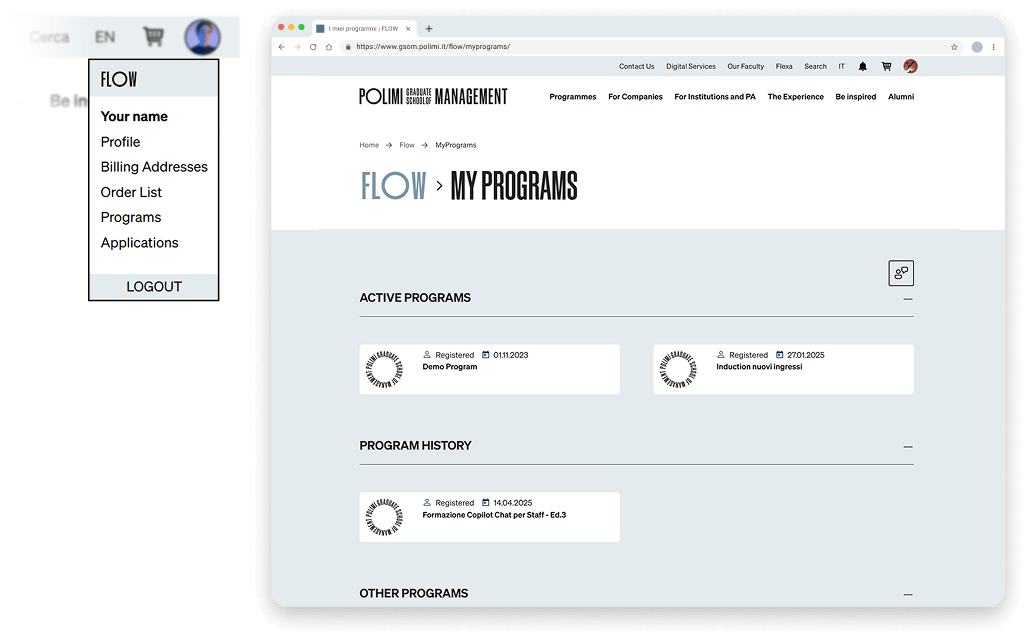Open the shopping cart in site header
This screenshot has height=639, width=1029.
coord(886,67)
